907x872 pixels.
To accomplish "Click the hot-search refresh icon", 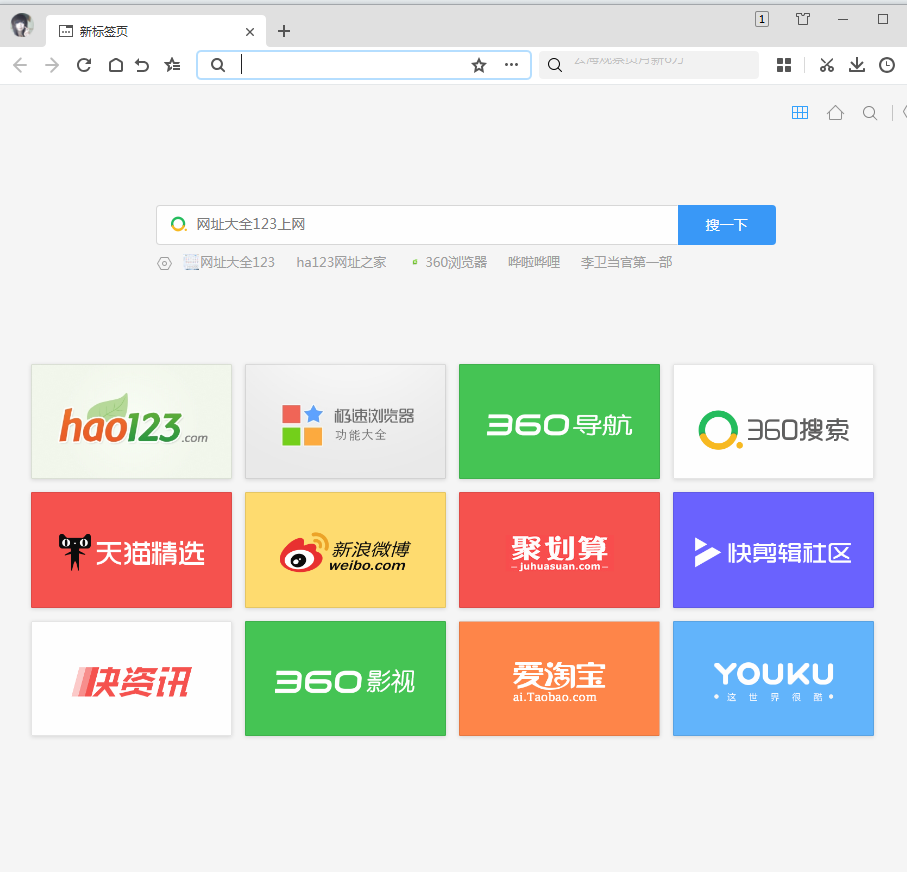I will click(x=164, y=263).
